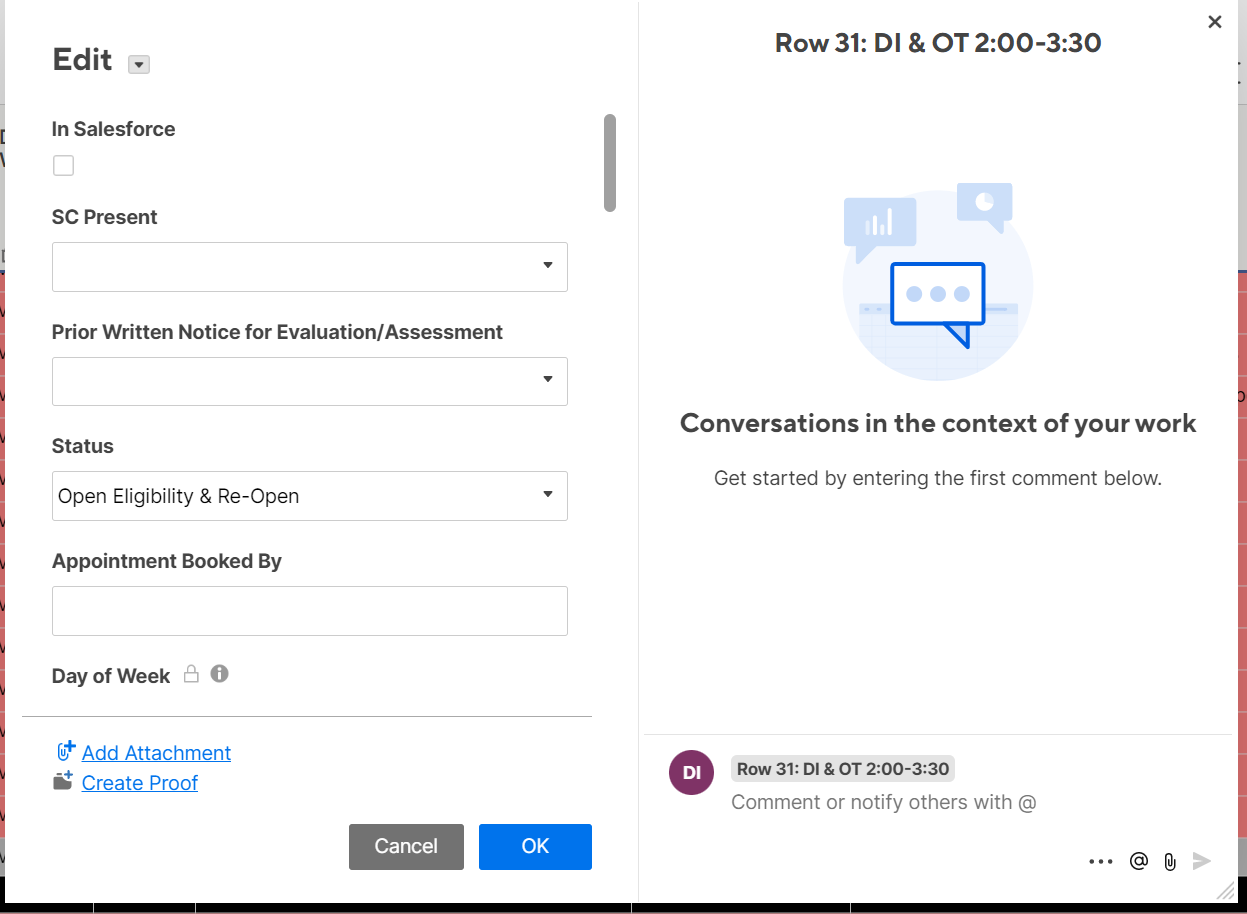Click the Cancel button
Screen dimensions: 1247x914
pyautogui.click(x=406, y=846)
